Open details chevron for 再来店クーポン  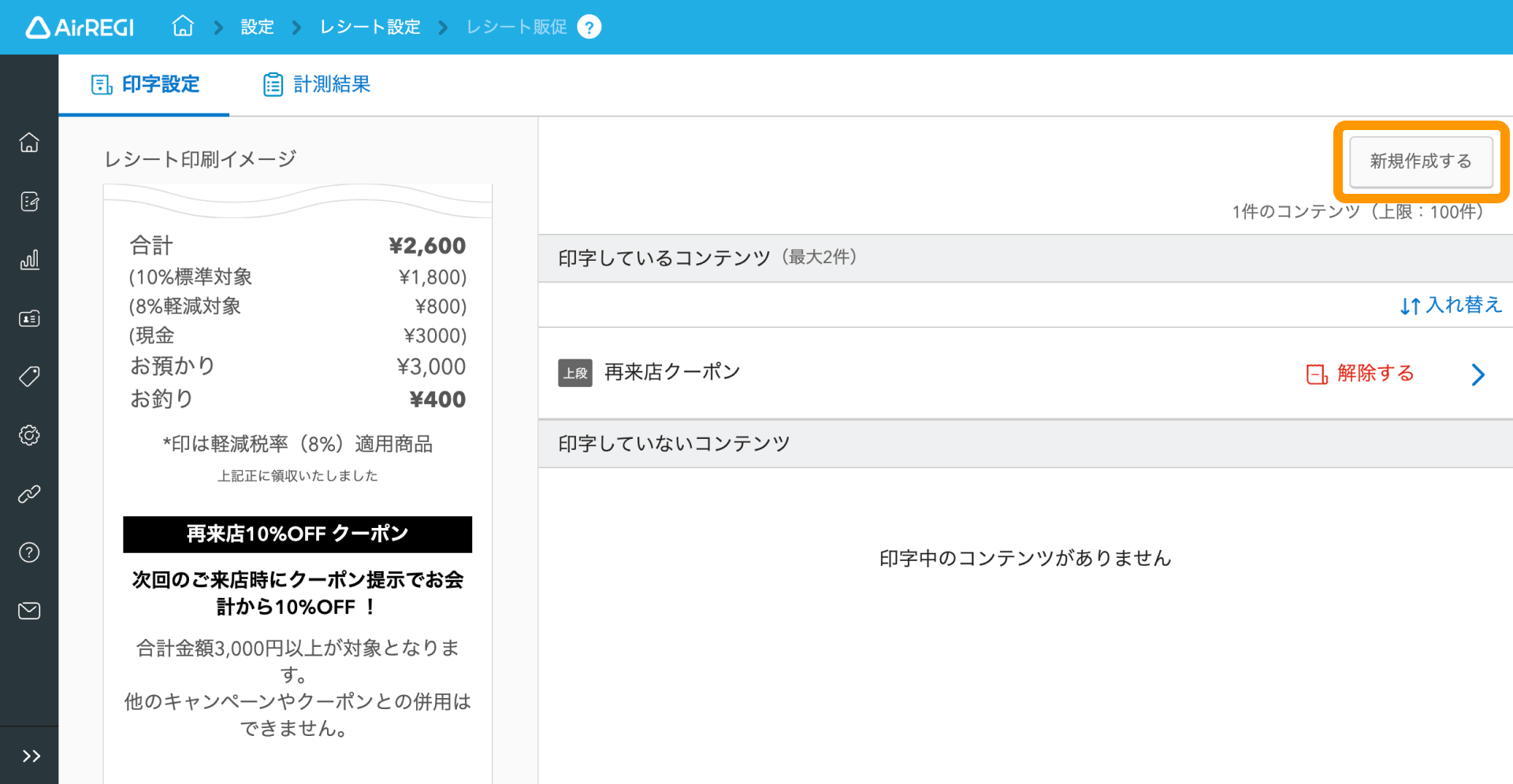tap(1478, 374)
